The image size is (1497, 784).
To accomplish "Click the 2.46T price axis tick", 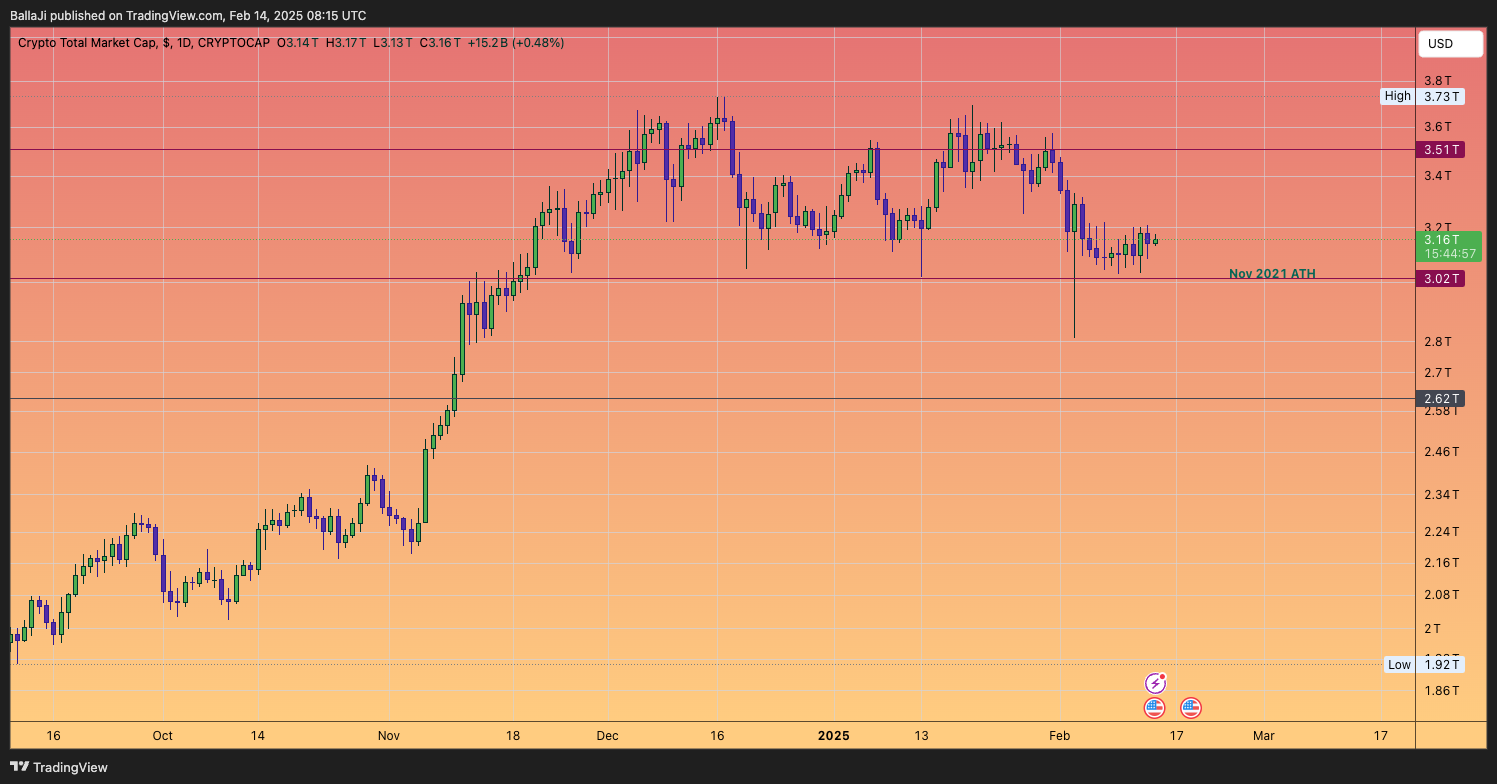I will click(x=1441, y=452).
